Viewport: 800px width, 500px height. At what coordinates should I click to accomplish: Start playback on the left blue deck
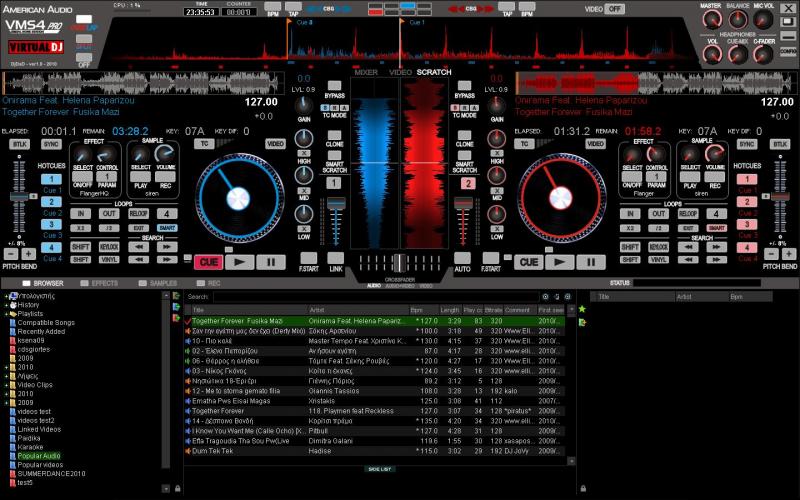[240, 262]
